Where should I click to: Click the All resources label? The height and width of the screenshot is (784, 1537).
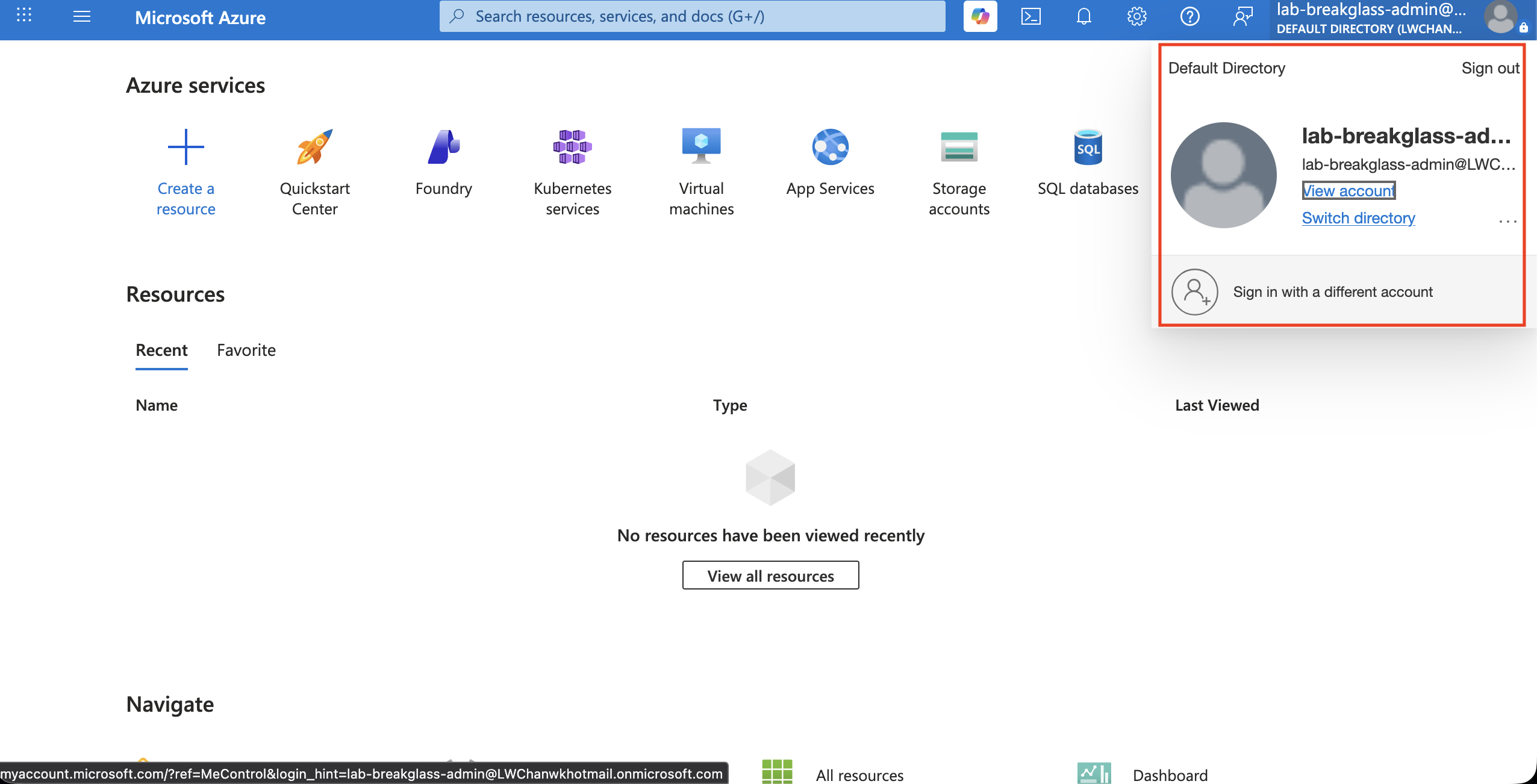point(860,775)
